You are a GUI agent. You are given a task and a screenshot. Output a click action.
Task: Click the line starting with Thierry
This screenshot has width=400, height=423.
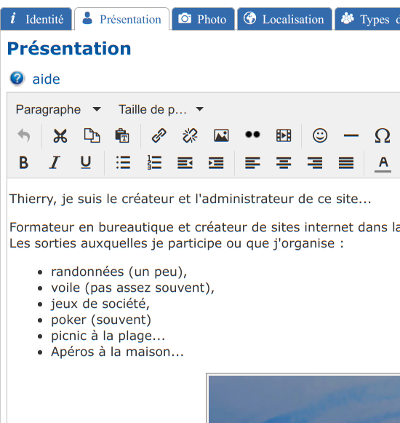point(190,199)
